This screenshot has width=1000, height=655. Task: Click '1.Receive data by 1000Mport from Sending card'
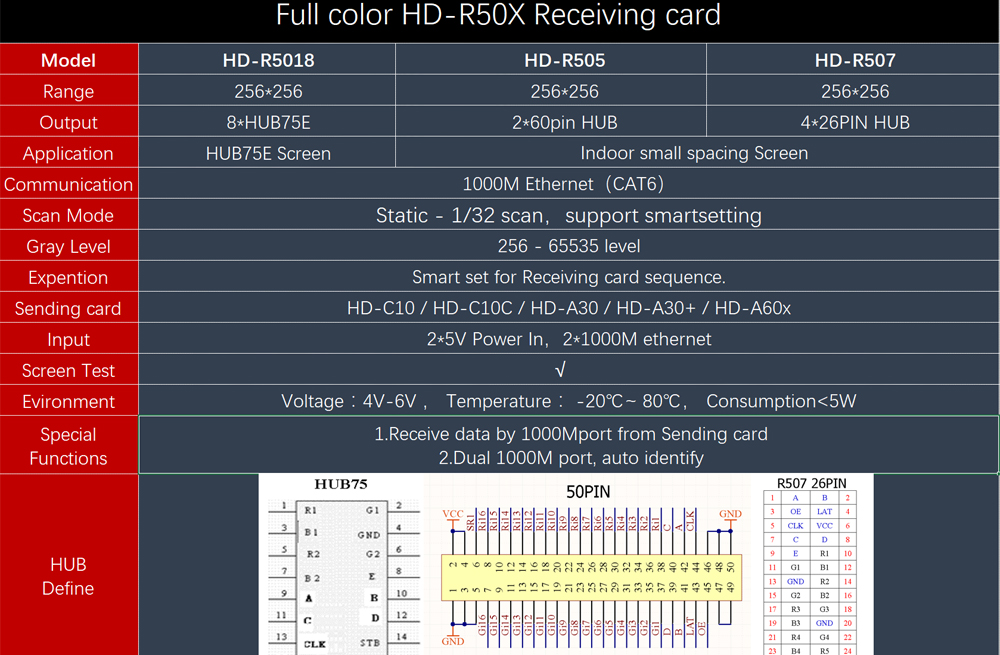(x=571, y=434)
